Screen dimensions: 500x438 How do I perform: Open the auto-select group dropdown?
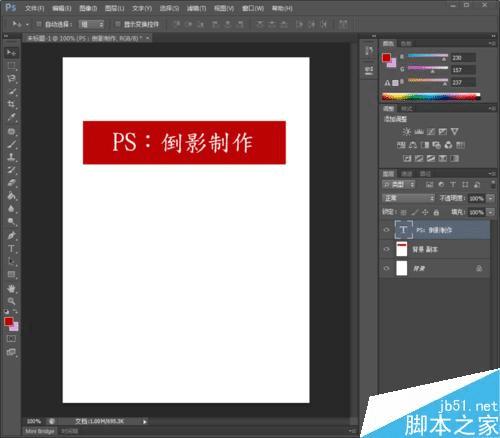(92, 24)
